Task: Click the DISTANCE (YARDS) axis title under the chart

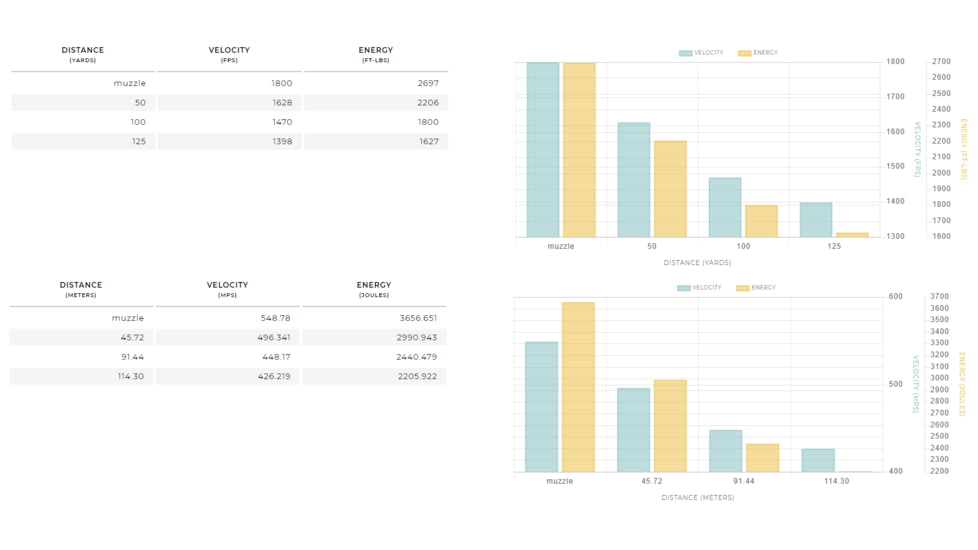Action: (697, 263)
